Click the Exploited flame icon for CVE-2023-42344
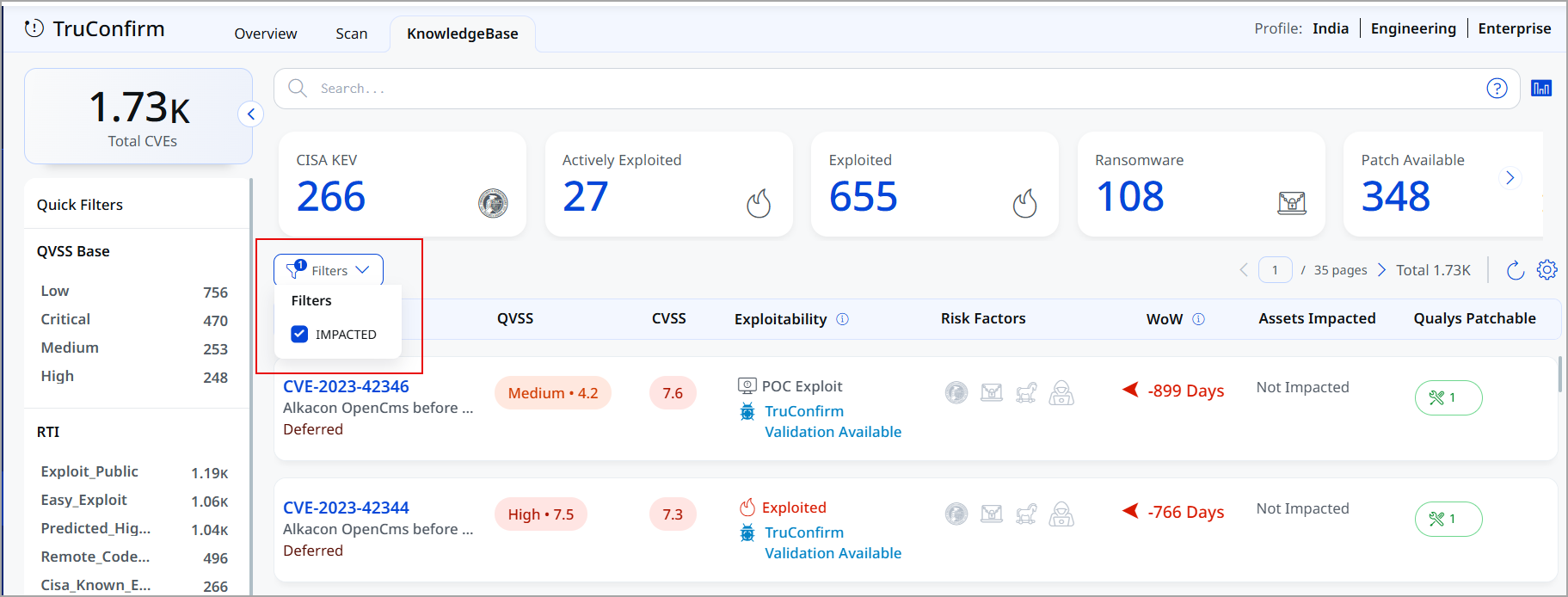 click(x=747, y=508)
